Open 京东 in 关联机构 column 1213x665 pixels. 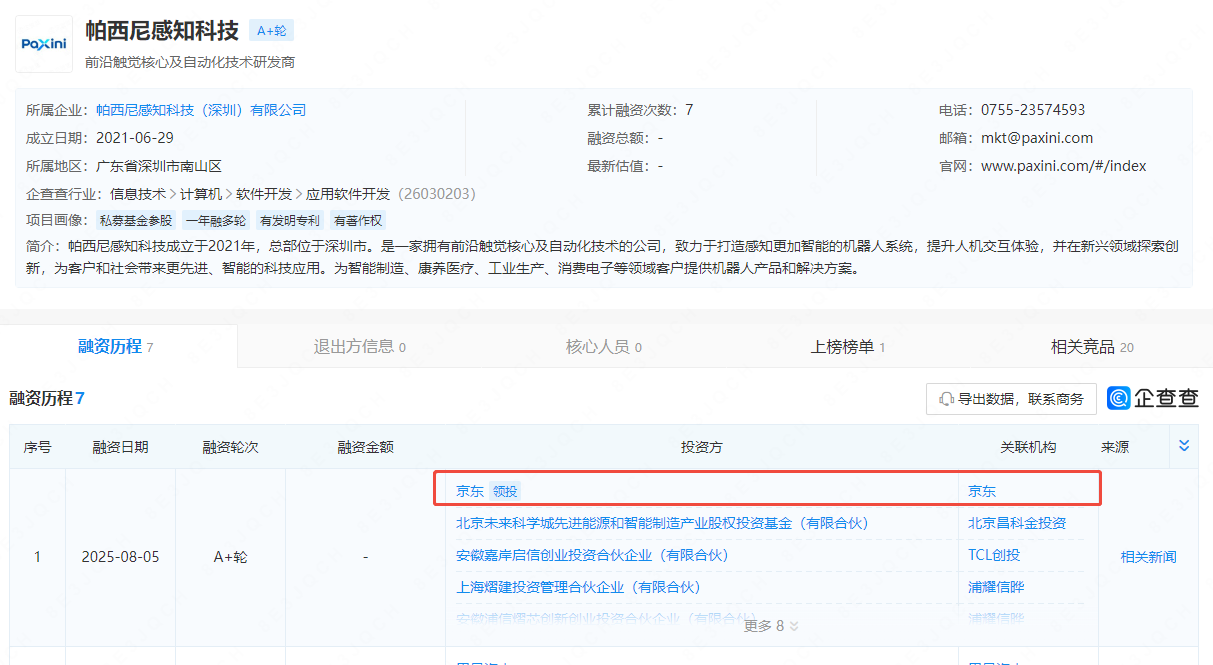click(x=982, y=491)
